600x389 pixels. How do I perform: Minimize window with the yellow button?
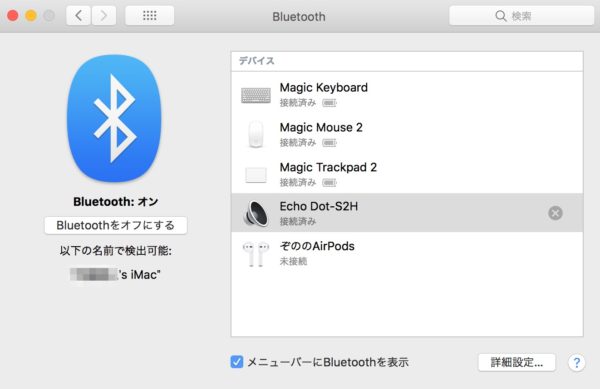[31, 16]
